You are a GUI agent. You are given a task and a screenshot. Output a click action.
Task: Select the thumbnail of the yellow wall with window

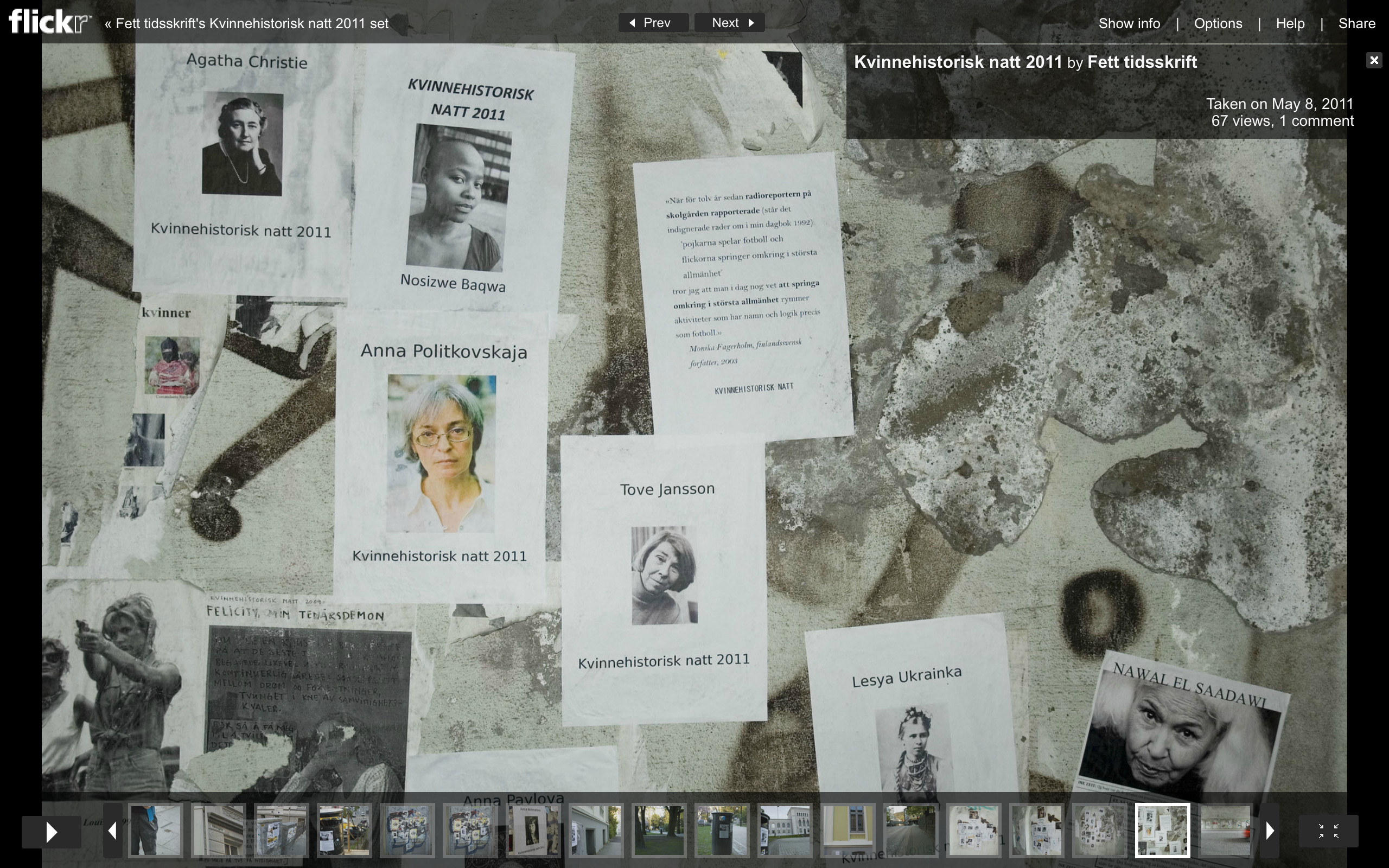848,830
